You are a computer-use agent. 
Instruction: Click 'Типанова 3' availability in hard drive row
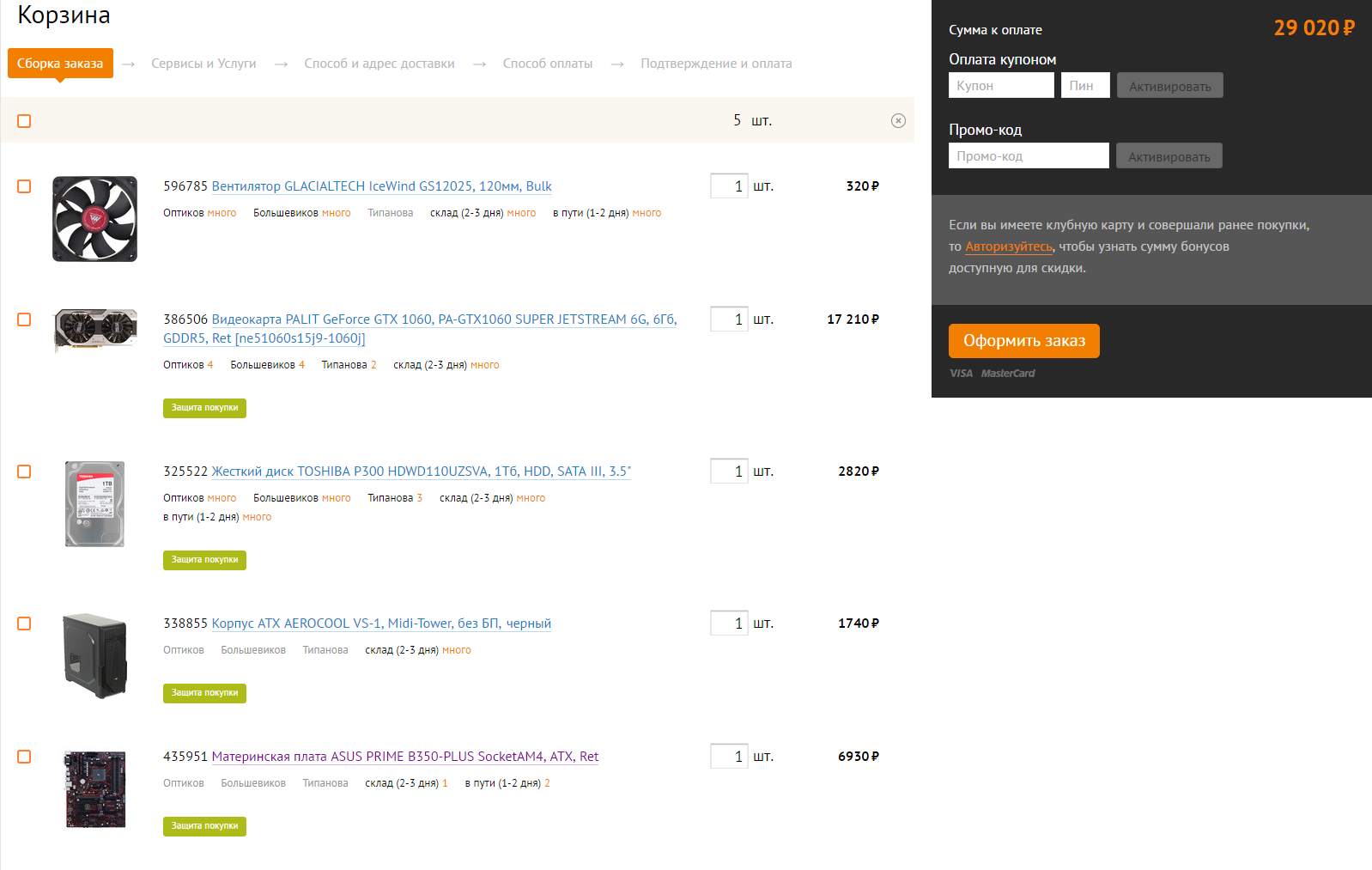pyautogui.click(x=395, y=498)
